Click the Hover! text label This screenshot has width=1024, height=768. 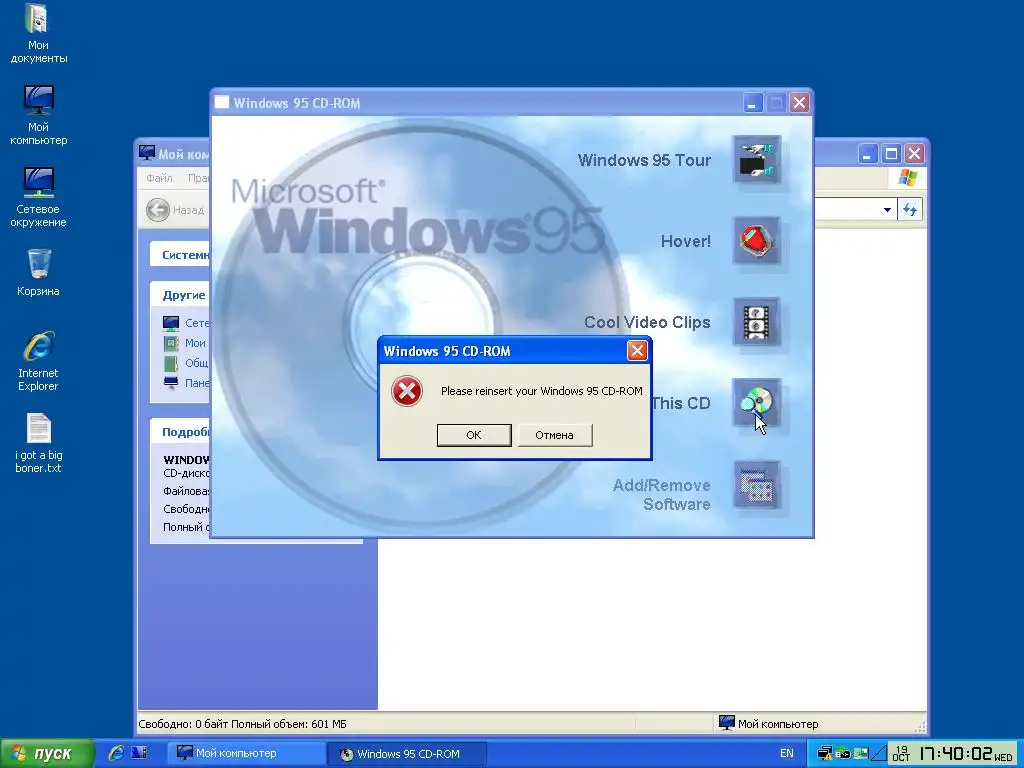click(x=685, y=241)
